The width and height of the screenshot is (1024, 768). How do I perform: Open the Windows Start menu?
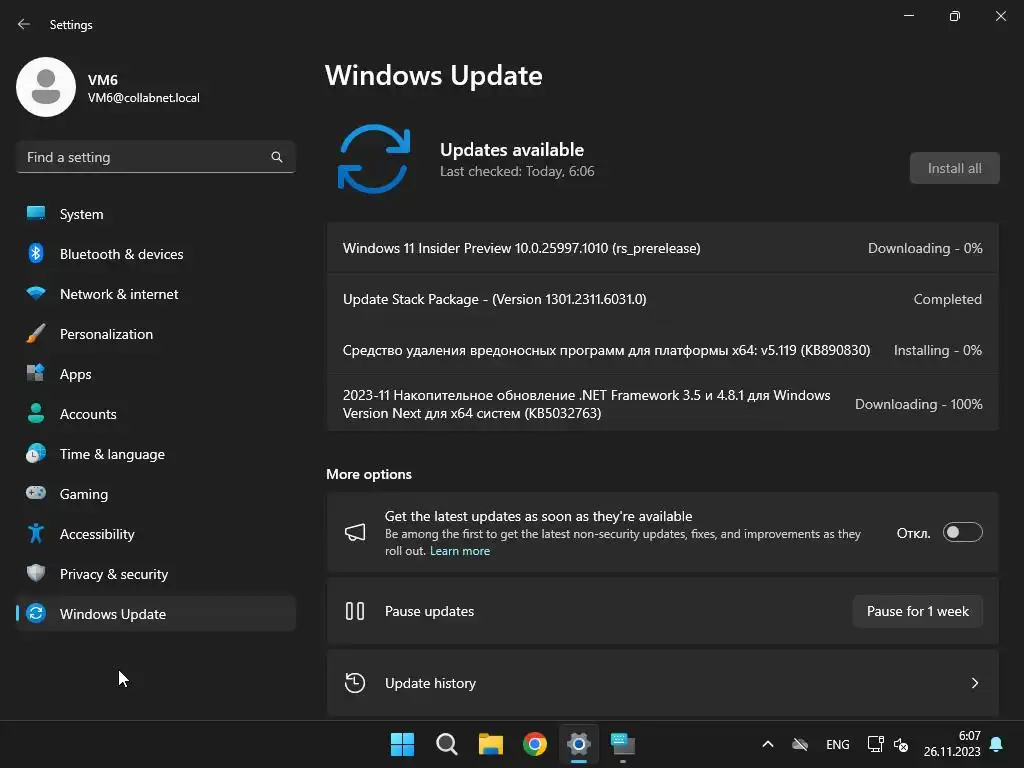[x=402, y=744]
